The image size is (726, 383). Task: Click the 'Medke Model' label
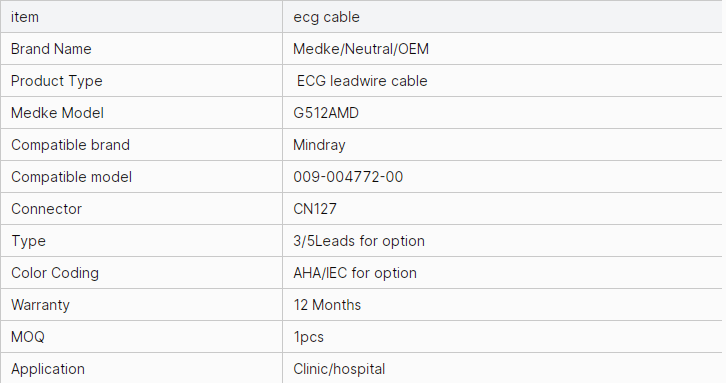[x=57, y=113]
